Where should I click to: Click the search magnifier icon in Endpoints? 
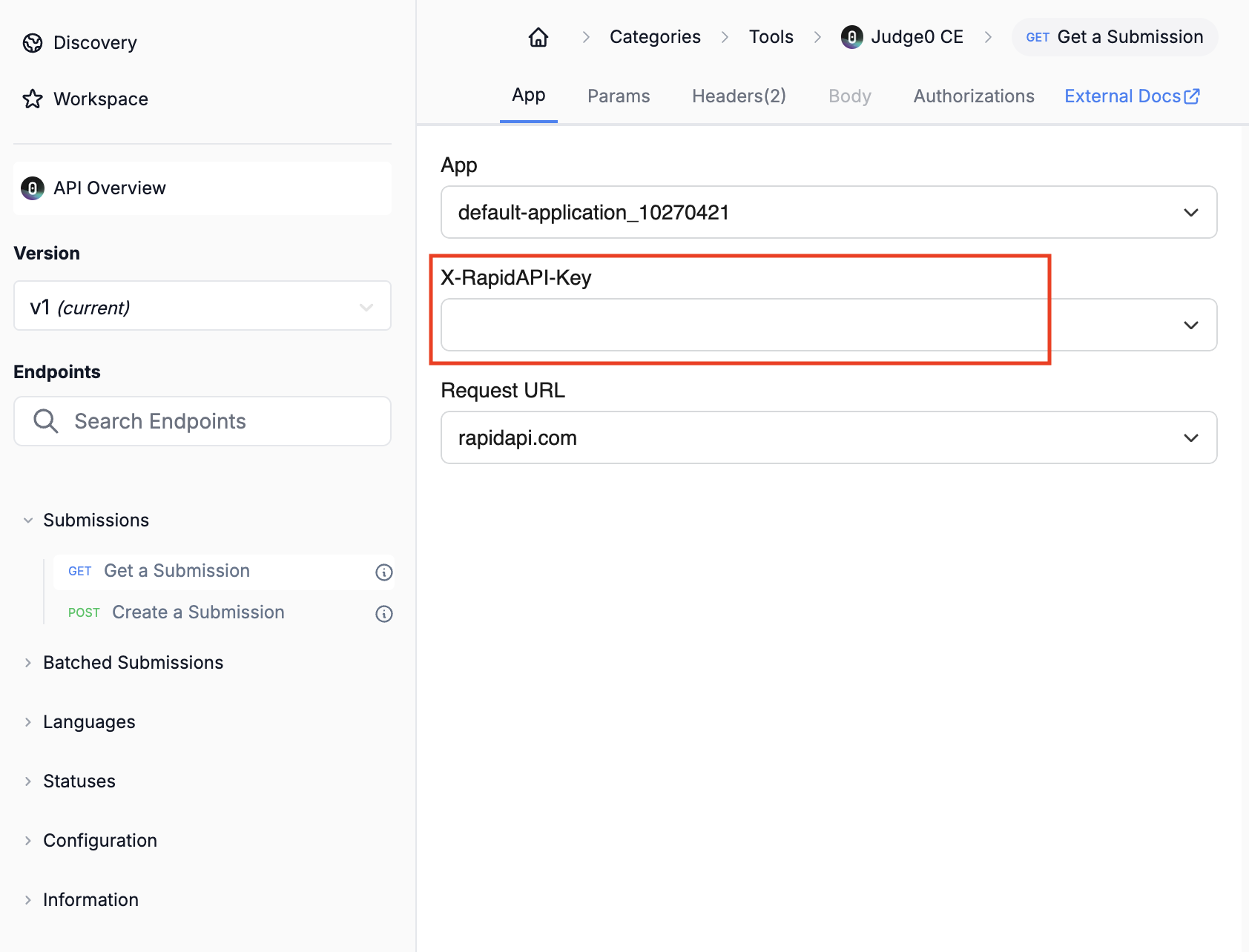tap(46, 421)
